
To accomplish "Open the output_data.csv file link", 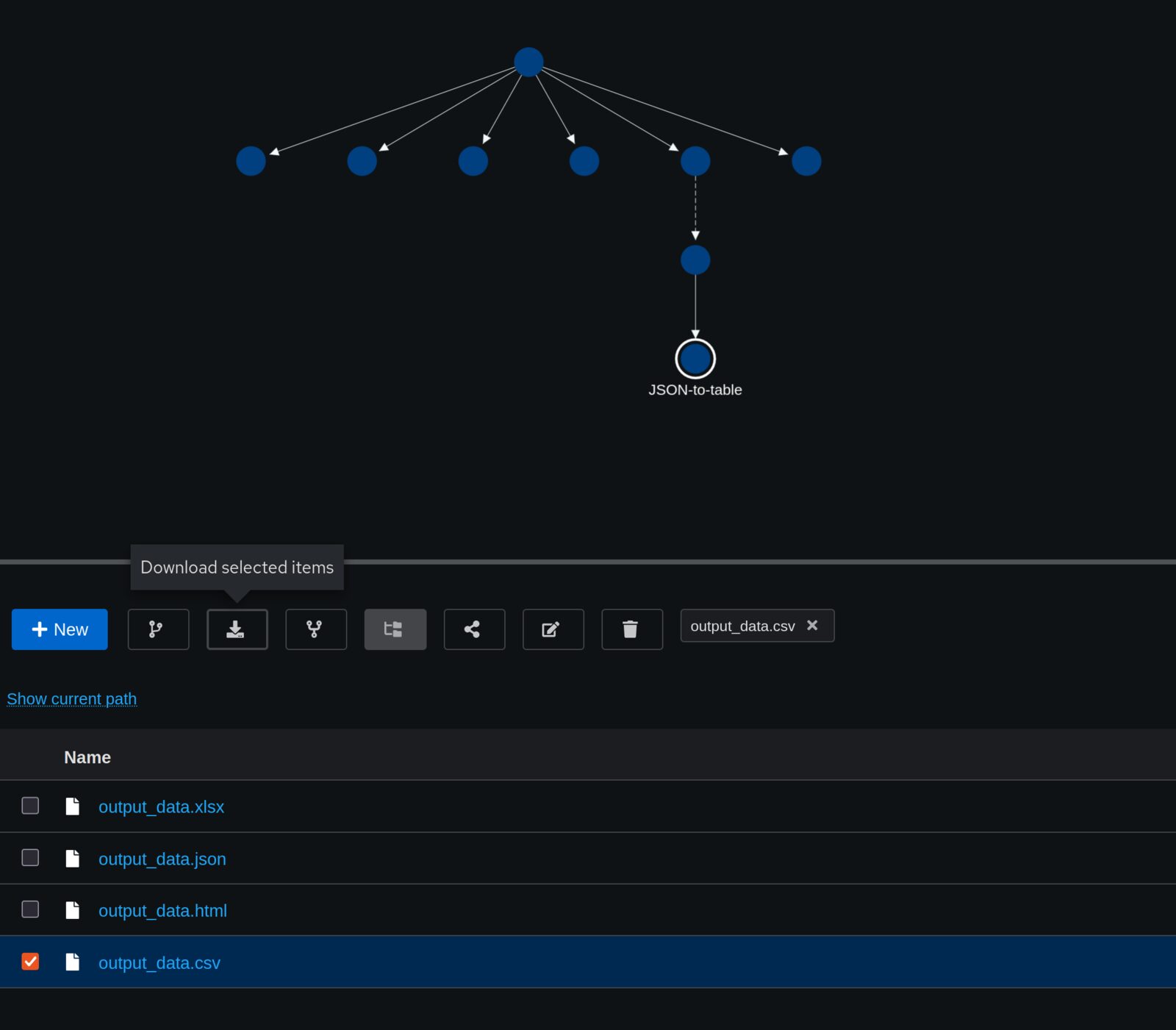I will tap(159, 962).
